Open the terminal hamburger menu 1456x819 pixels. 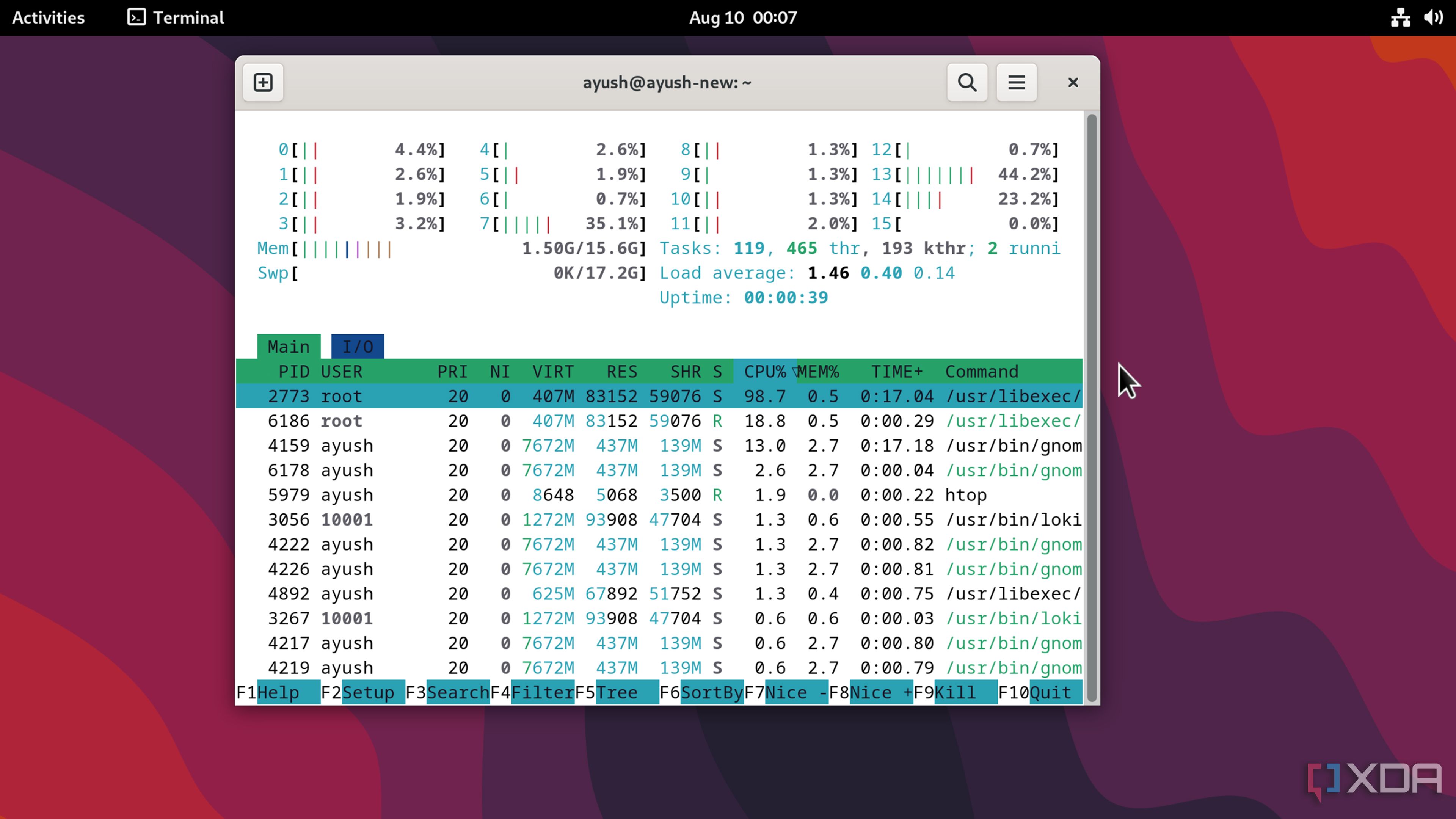pos(1016,83)
